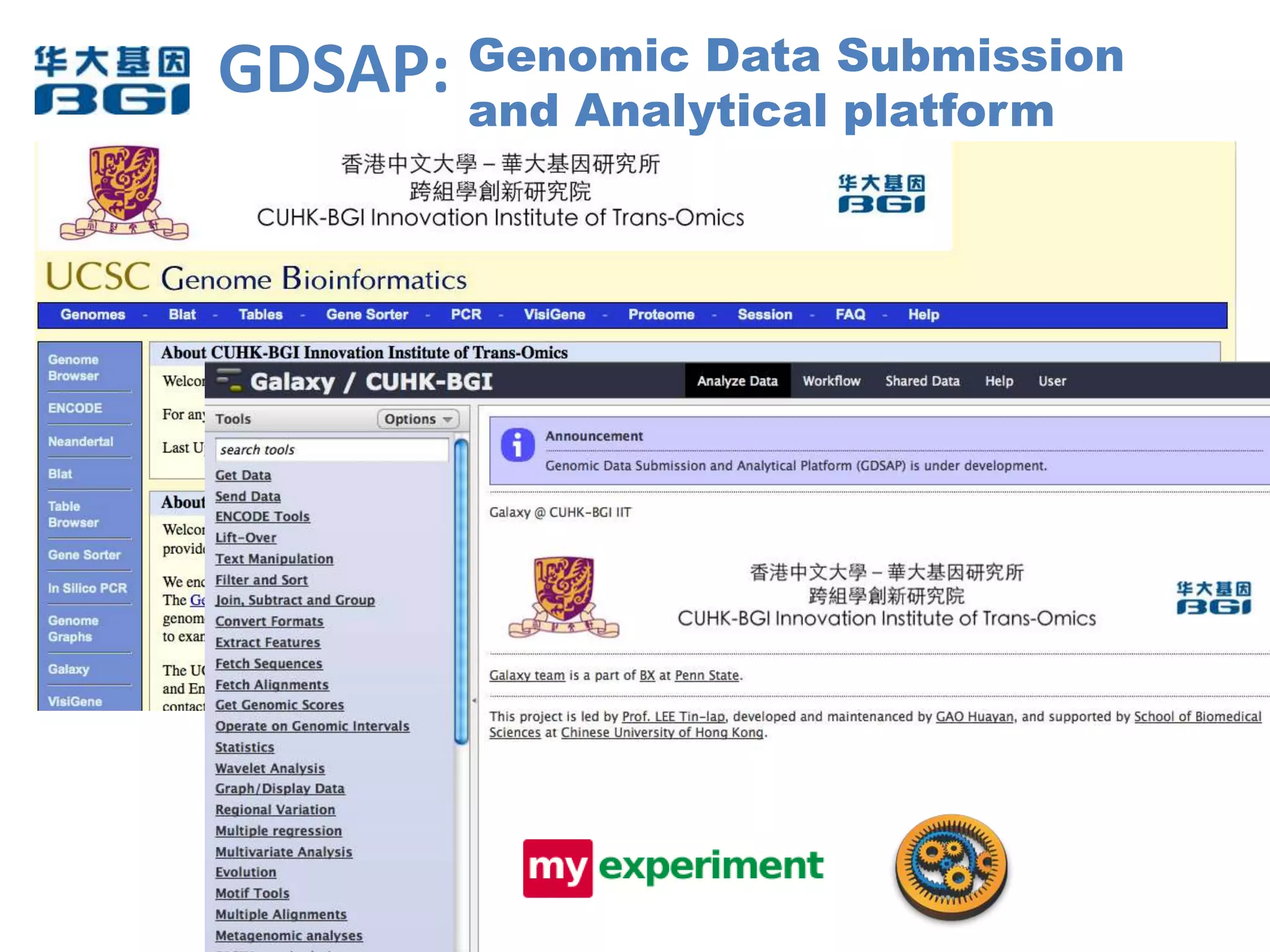
Task: Open Tables in UCSC navigation bar
Action: [x=260, y=315]
